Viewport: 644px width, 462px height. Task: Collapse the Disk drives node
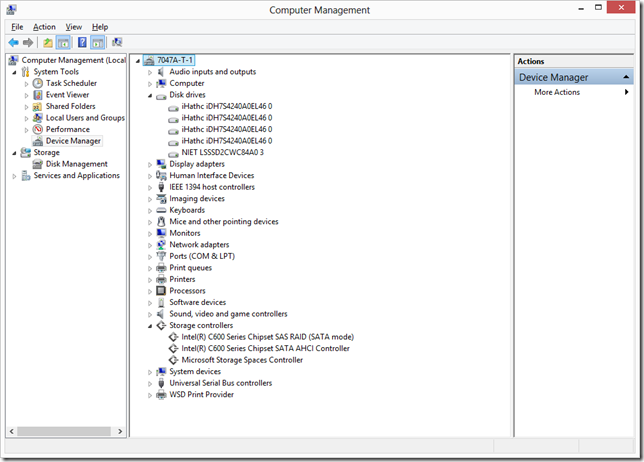[150, 96]
